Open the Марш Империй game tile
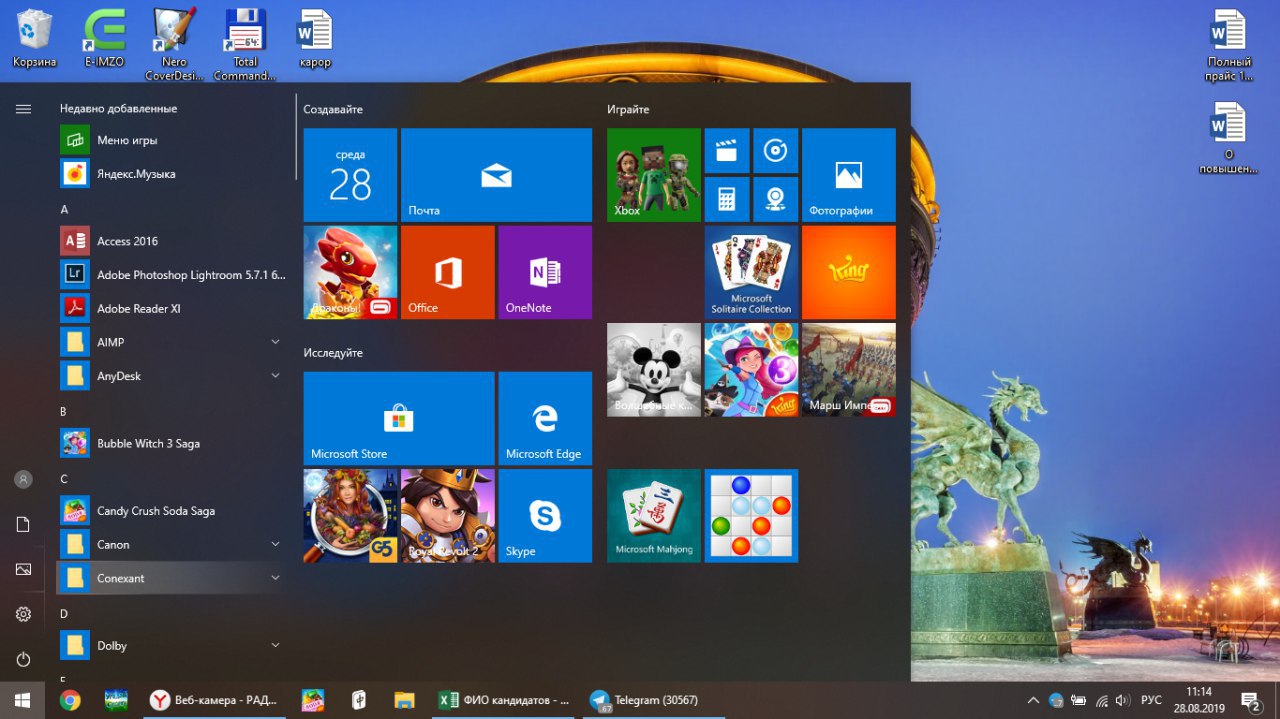 (x=849, y=370)
